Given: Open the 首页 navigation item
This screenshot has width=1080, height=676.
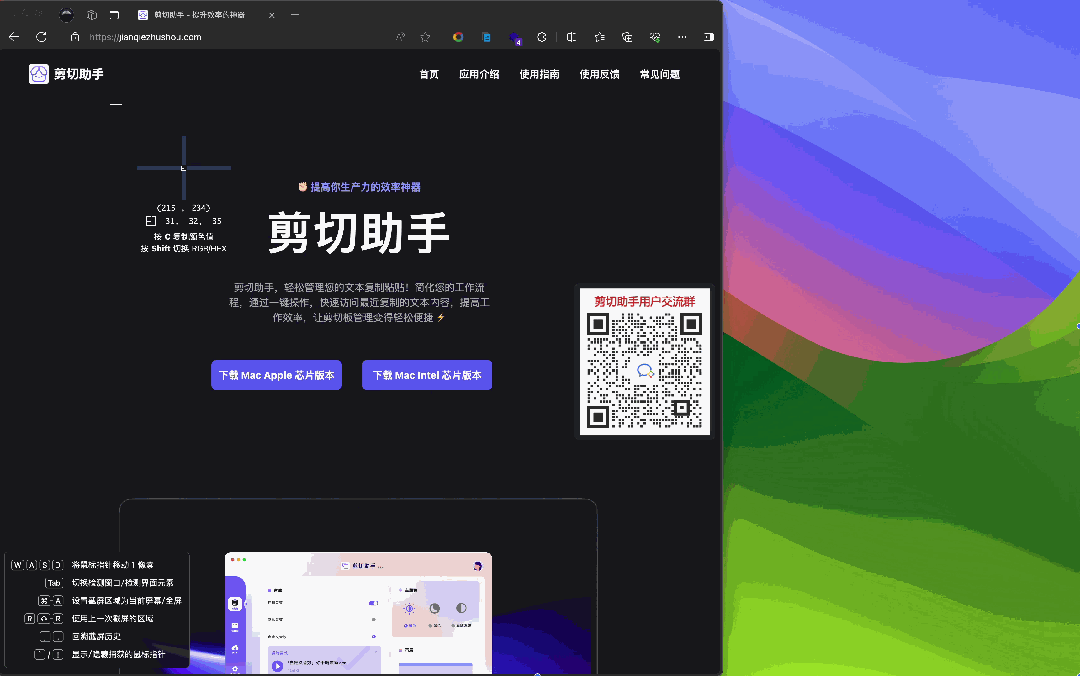Looking at the screenshot, I should (429, 74).
